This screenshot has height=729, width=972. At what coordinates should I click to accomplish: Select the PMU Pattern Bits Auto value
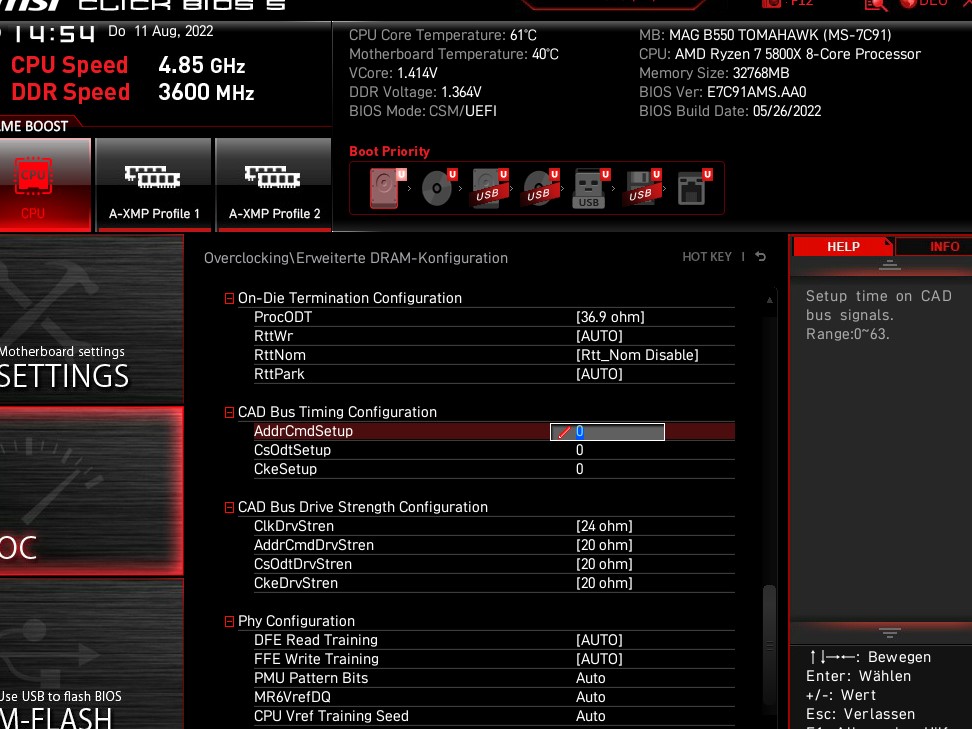click(590, 678)
